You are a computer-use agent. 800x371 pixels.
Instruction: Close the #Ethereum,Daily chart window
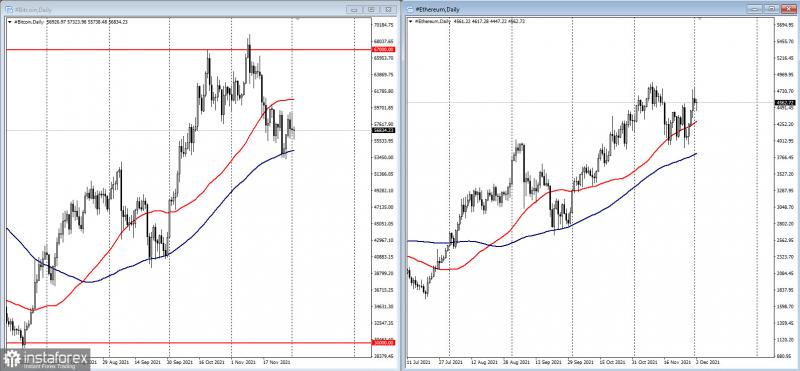789,9
